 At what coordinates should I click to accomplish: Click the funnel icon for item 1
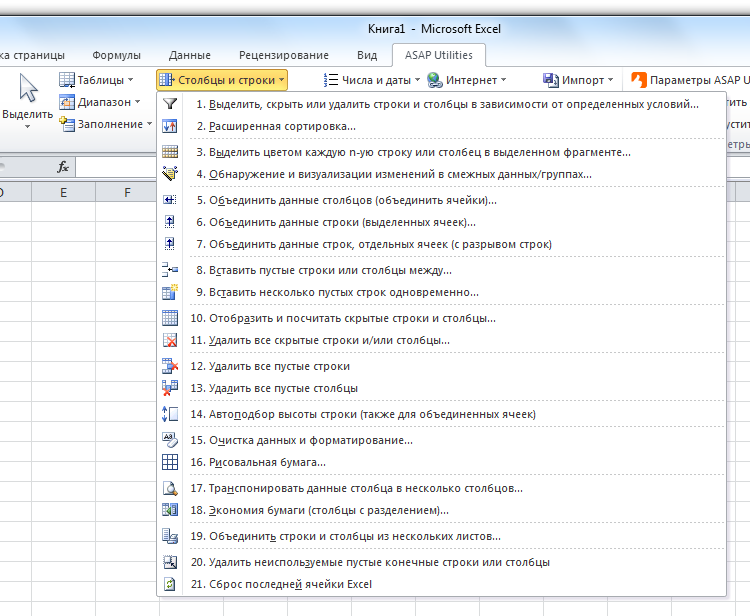pos(170,104)
